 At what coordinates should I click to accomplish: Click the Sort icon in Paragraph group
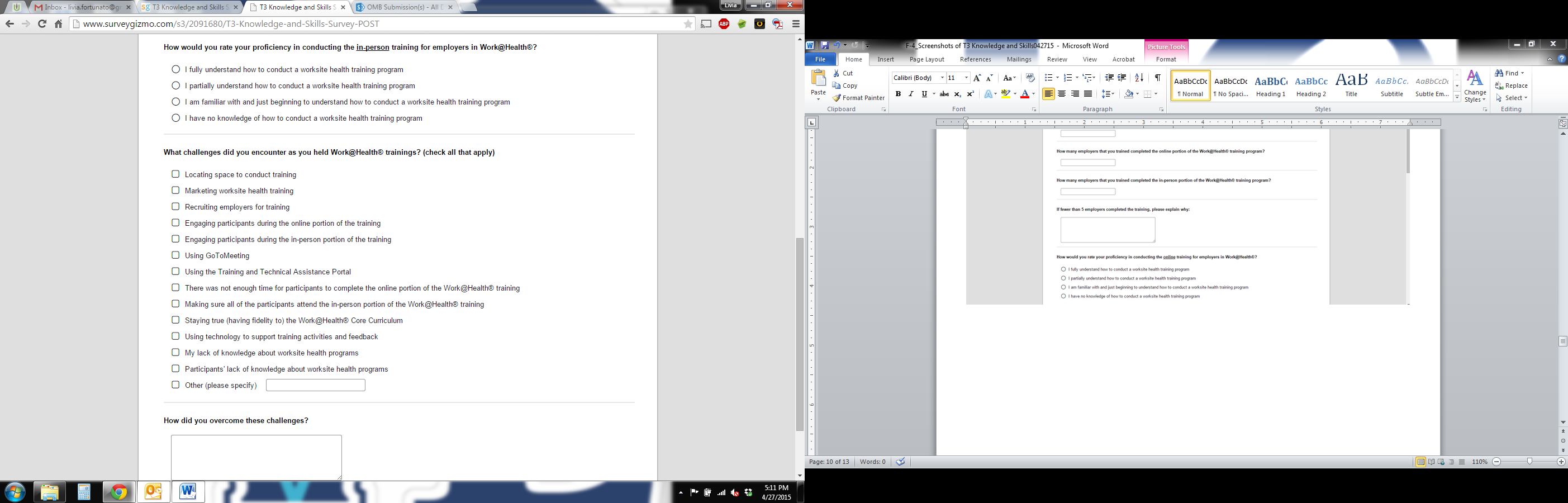[x=1139, y=78]
